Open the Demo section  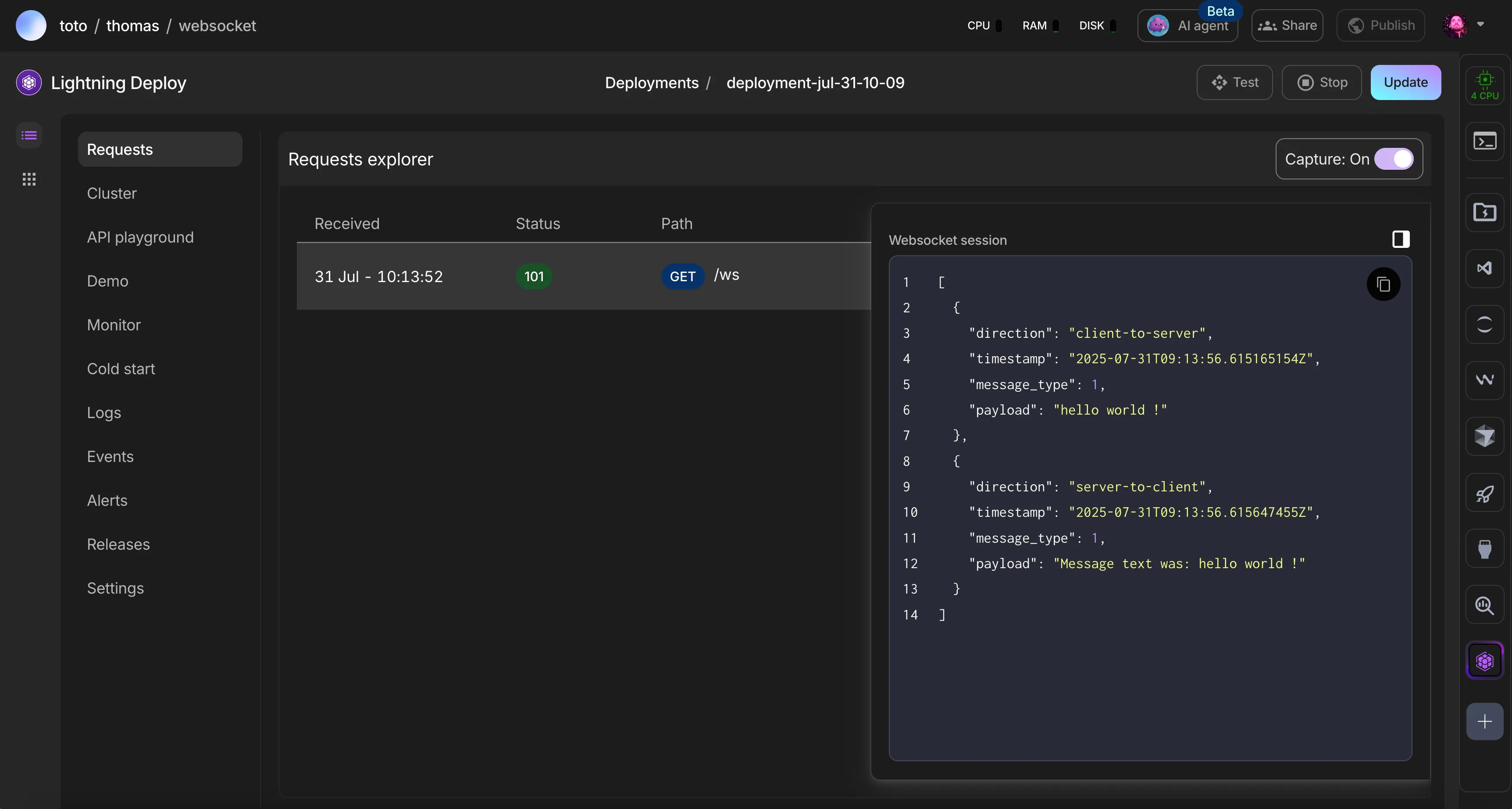click(x=107, y=281)
